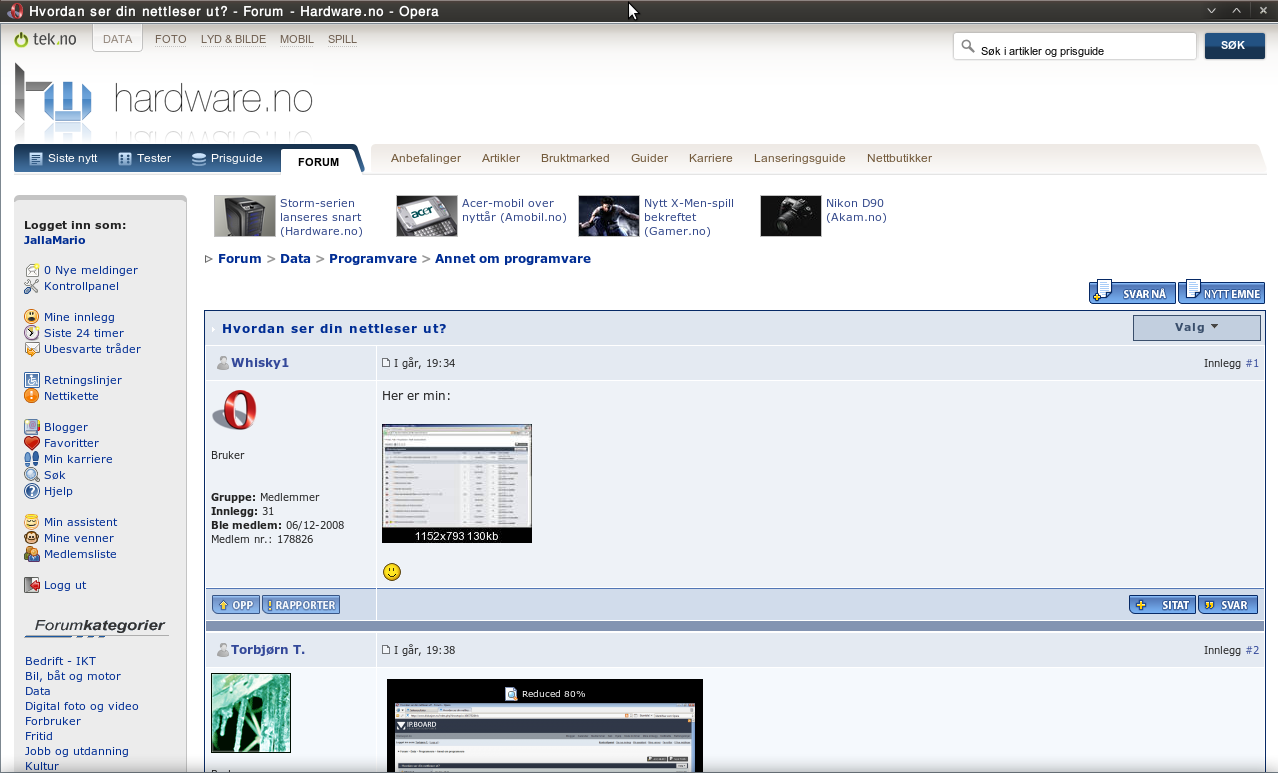Open the Bedrift - IKT category

60,661
